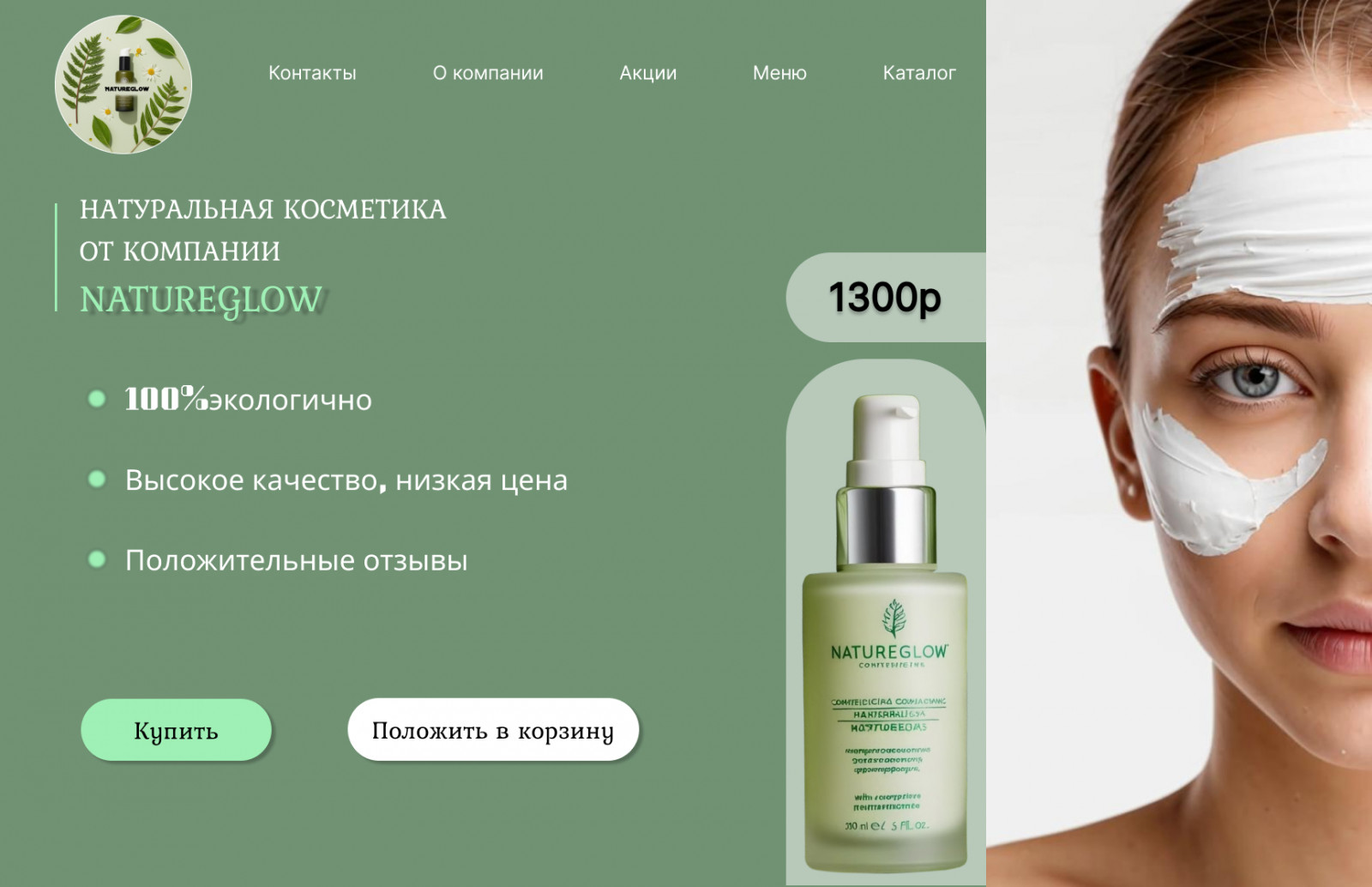
Task: Click the bullet dot beside Положительные отзывы
Action: click(97, 559)
